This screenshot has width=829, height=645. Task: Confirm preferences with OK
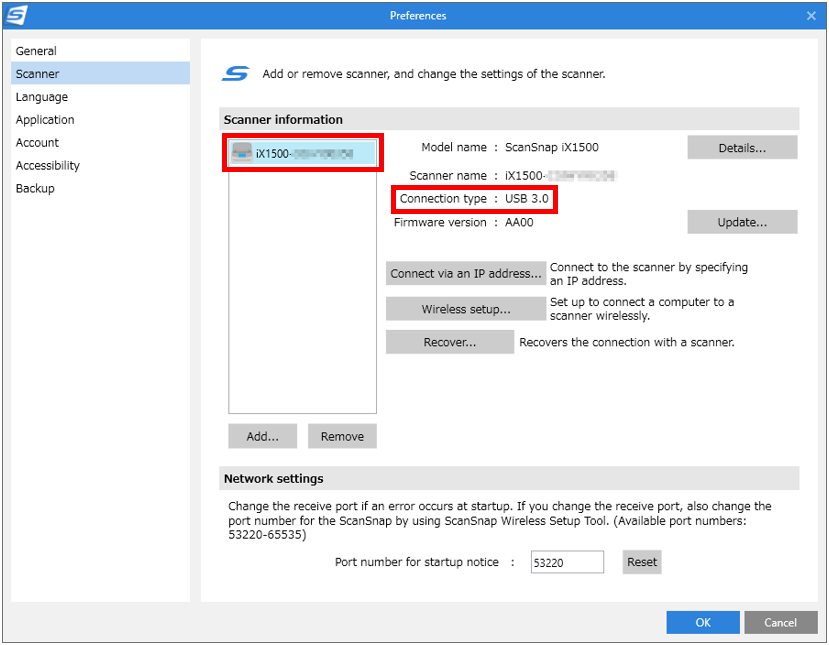click(x=703, y=622)
